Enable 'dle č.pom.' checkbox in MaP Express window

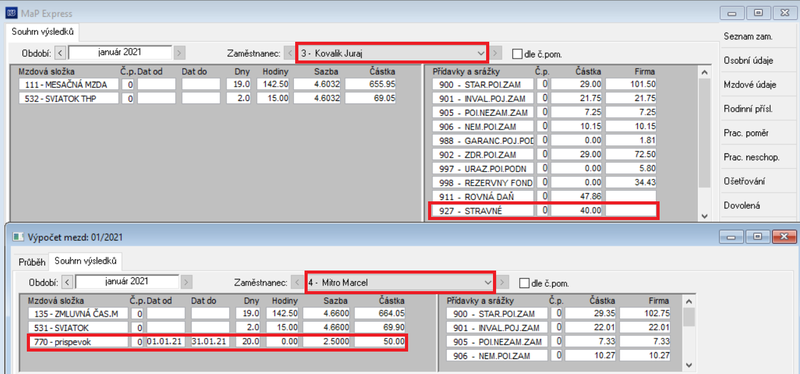pyautogui.click(x=518, y=53)
